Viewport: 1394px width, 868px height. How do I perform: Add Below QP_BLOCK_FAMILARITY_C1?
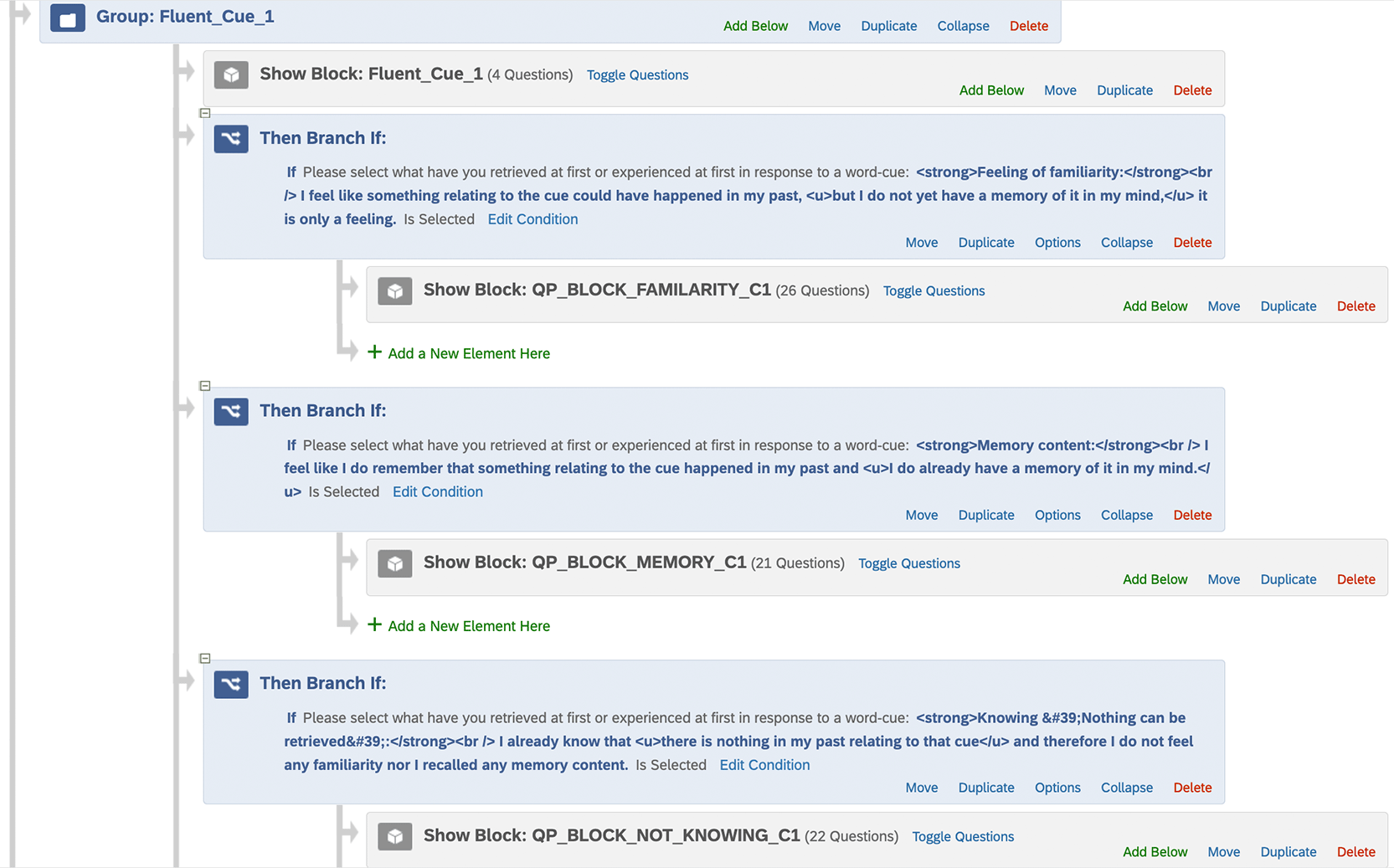pos(1155,306)
